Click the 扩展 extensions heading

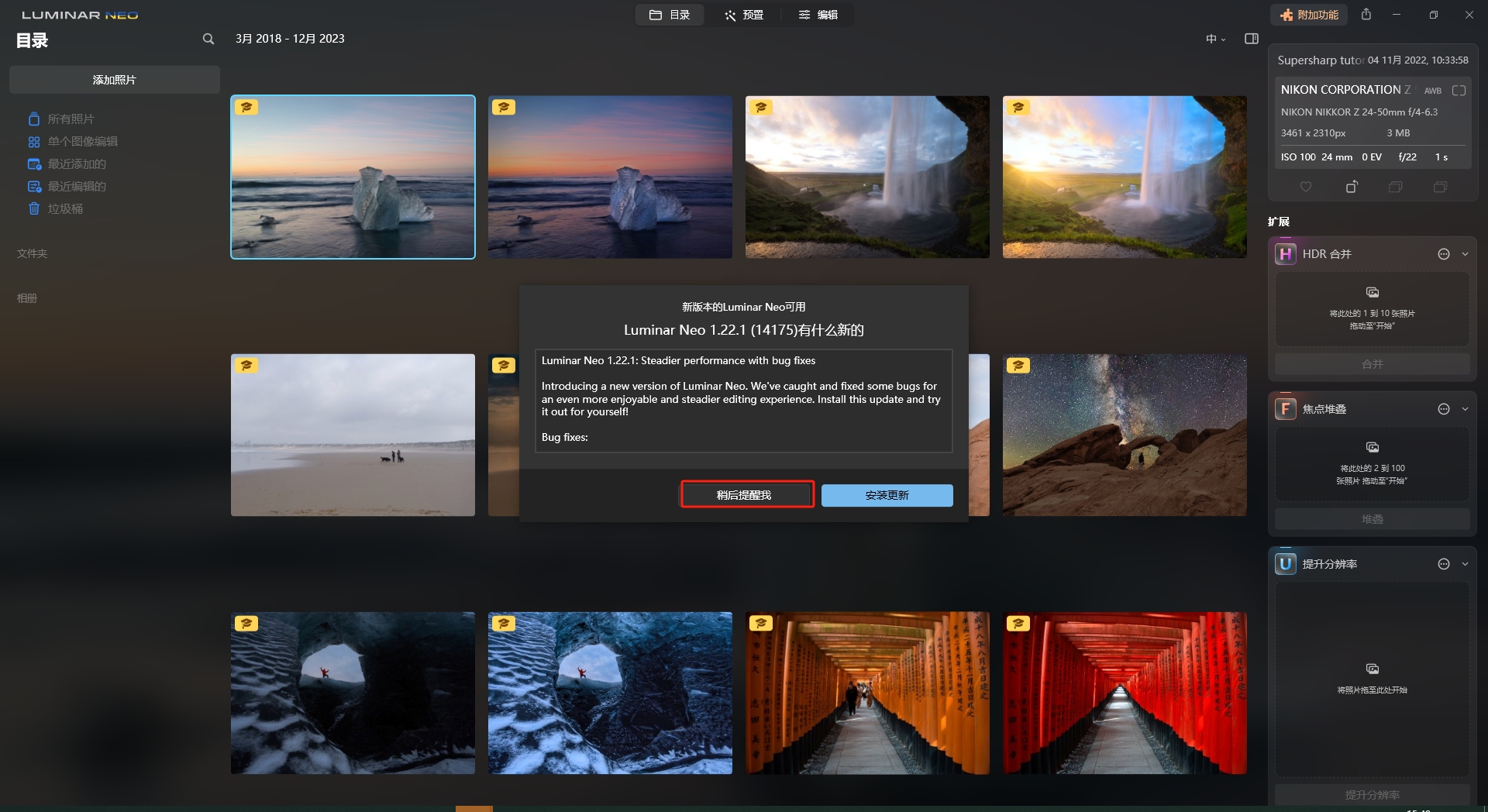coord(1279,222)
